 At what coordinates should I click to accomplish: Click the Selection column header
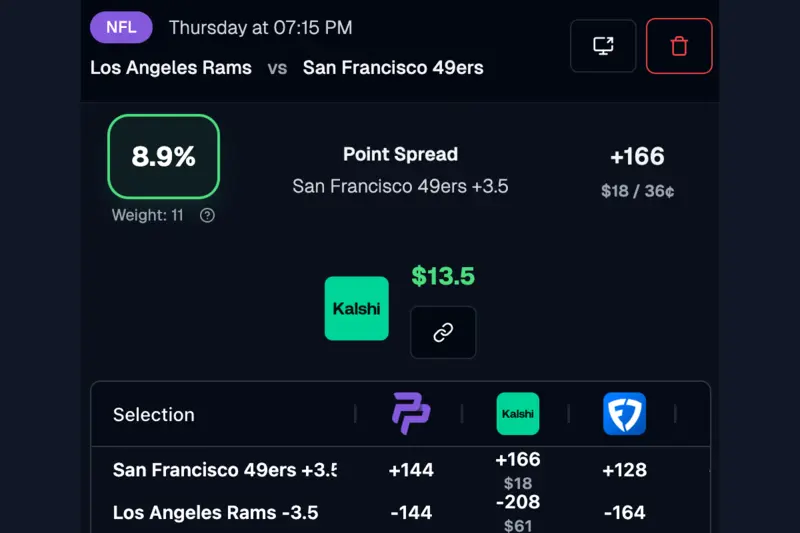(x=154, y=415)
